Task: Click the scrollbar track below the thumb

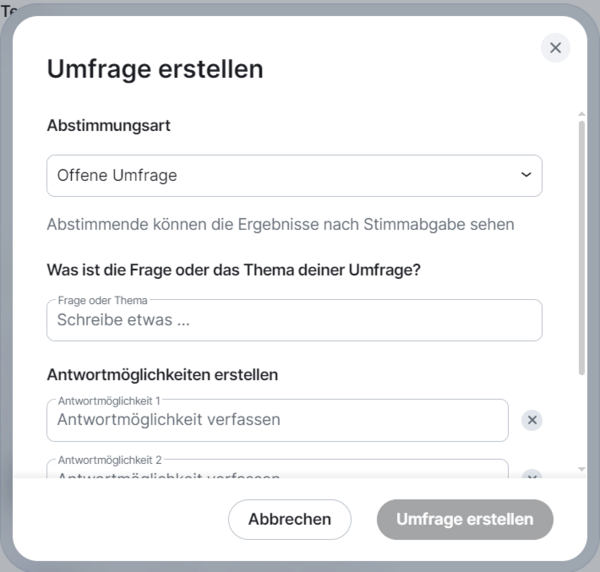Action: tap(582, 420)
